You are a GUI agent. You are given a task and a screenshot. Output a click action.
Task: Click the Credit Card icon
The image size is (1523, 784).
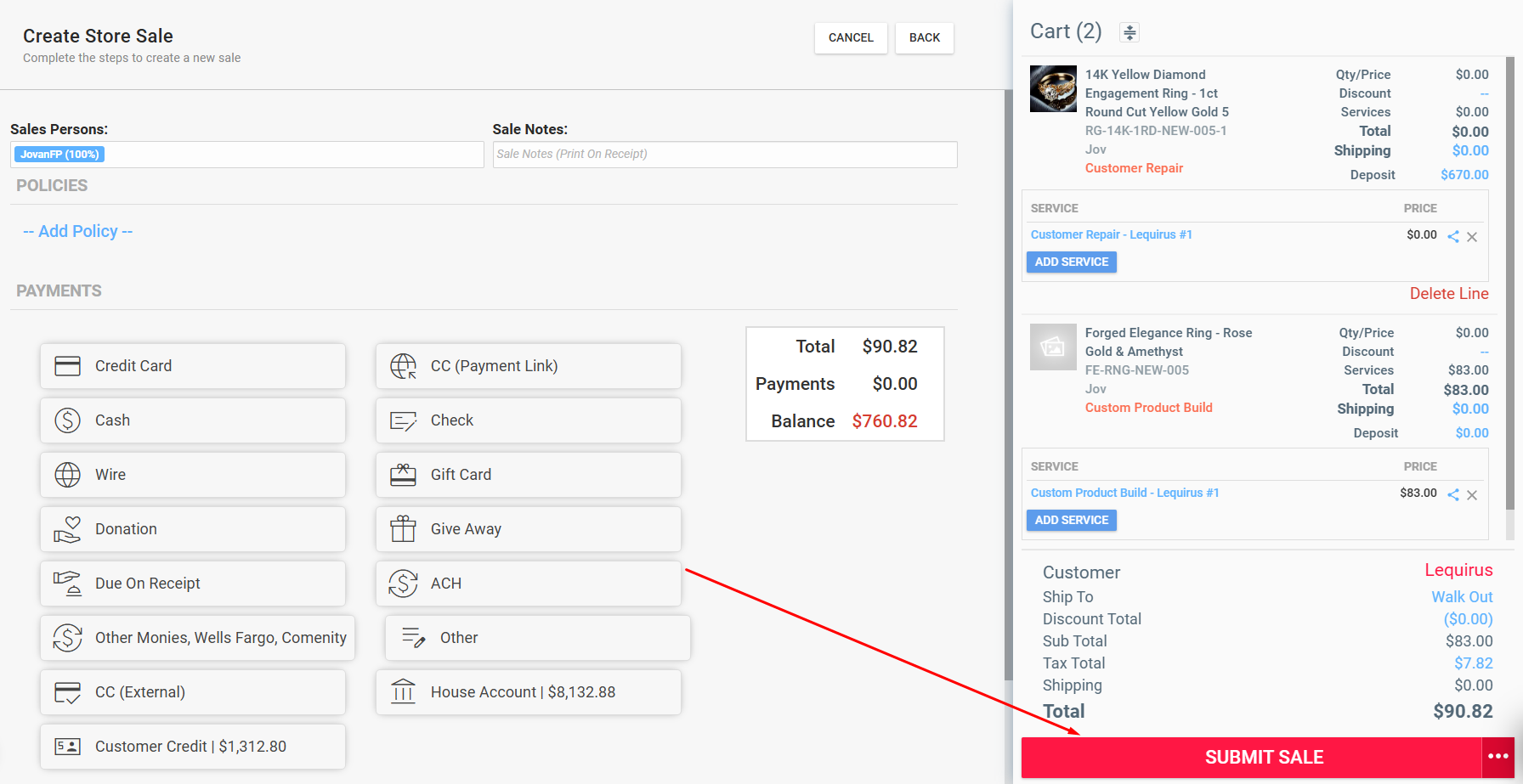tap(67, 366)
